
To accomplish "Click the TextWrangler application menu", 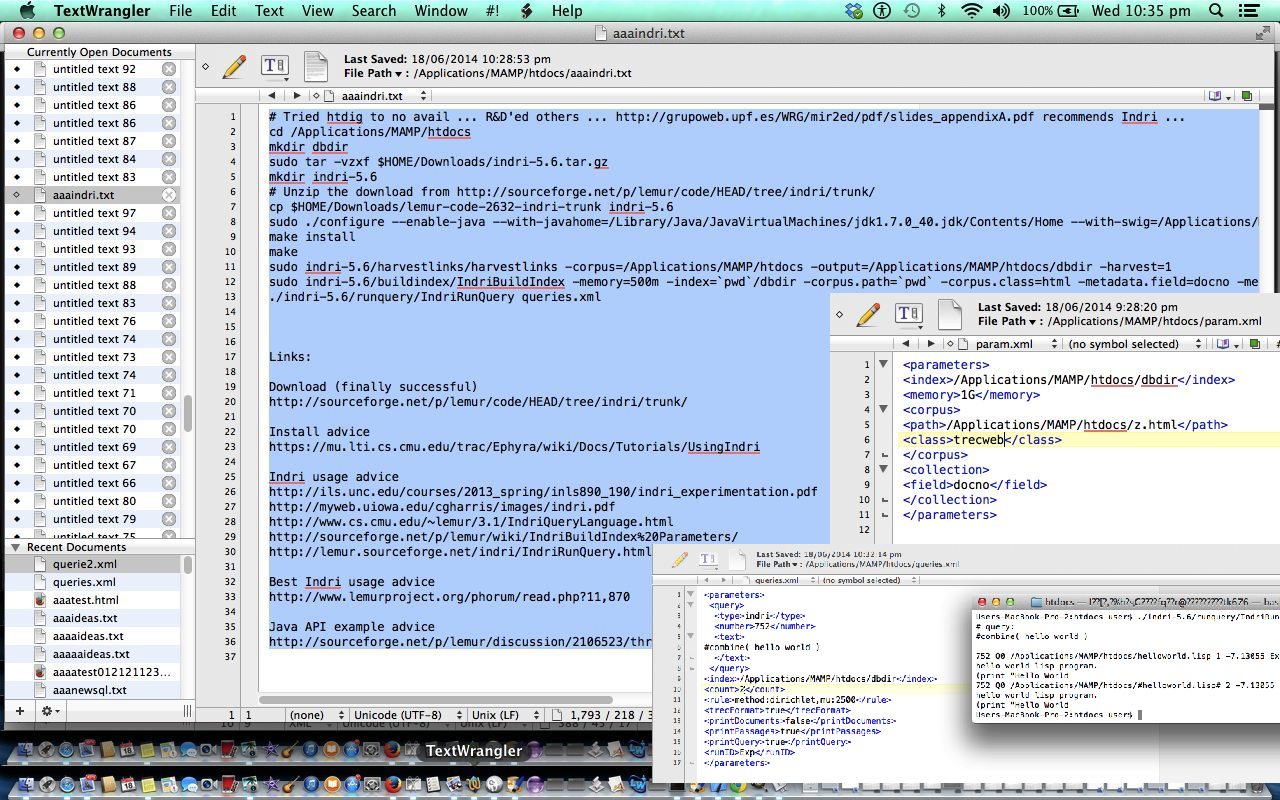I will [101, 11].
